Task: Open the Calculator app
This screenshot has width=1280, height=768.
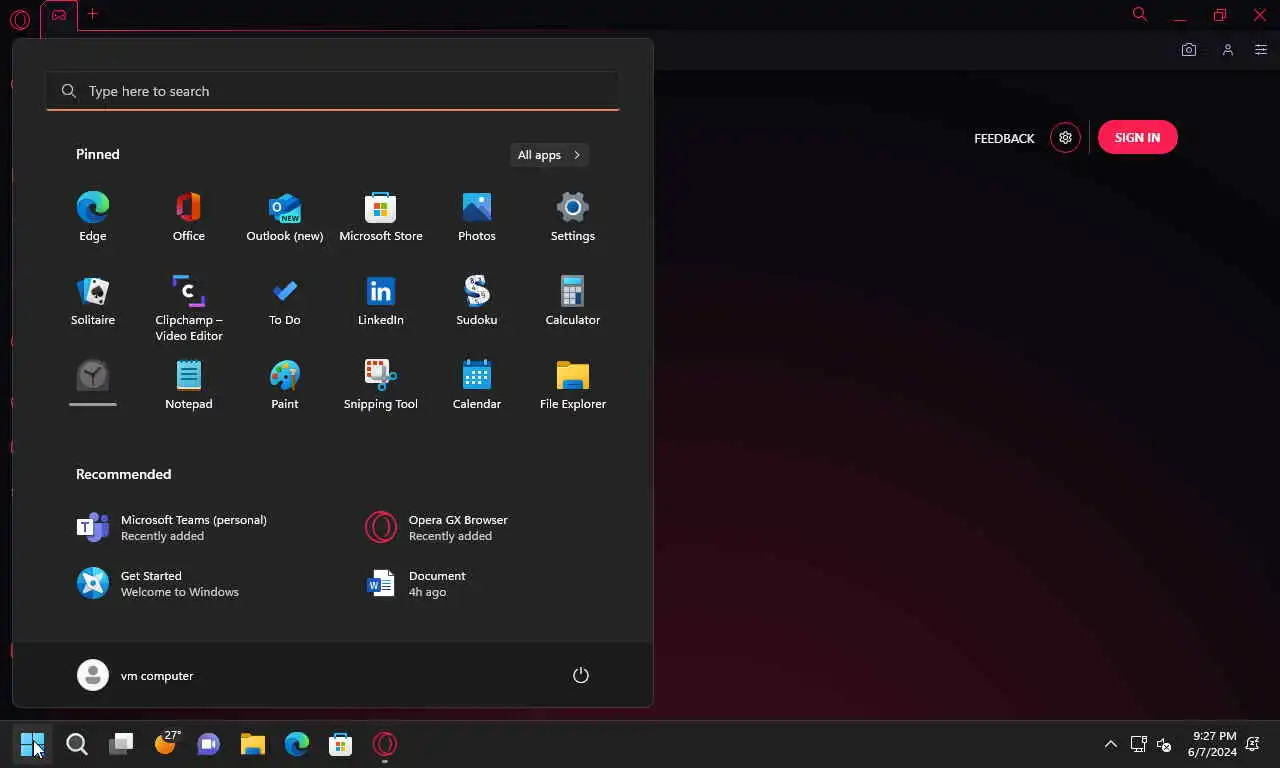Action: point(573,301)
